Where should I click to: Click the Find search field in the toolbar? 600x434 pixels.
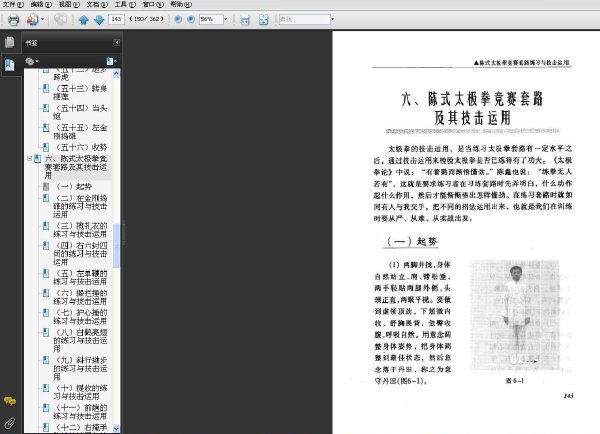pyautogui.click(x=305, y=19)
